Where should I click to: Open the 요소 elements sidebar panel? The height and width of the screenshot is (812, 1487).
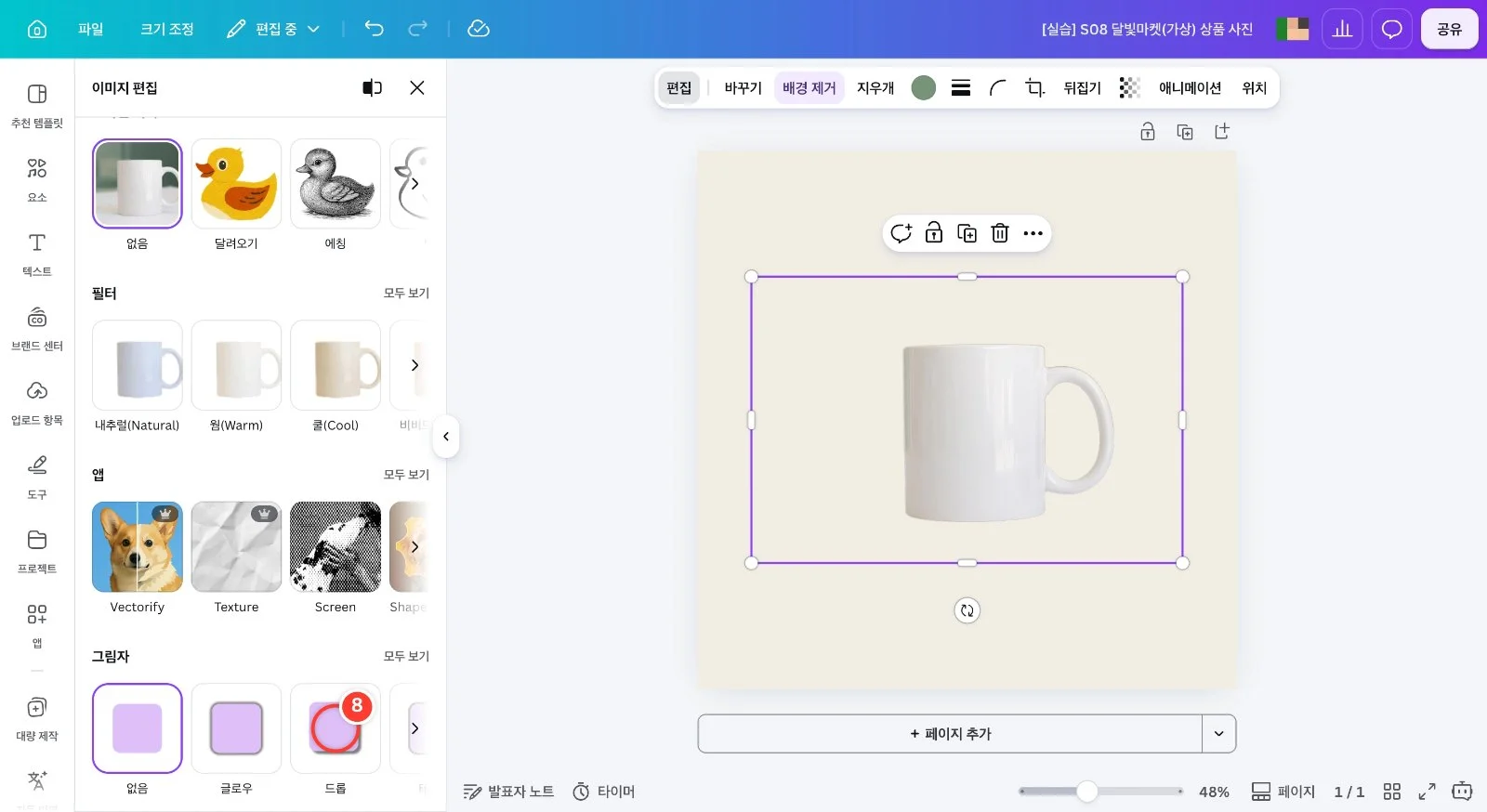pos(37,179)
